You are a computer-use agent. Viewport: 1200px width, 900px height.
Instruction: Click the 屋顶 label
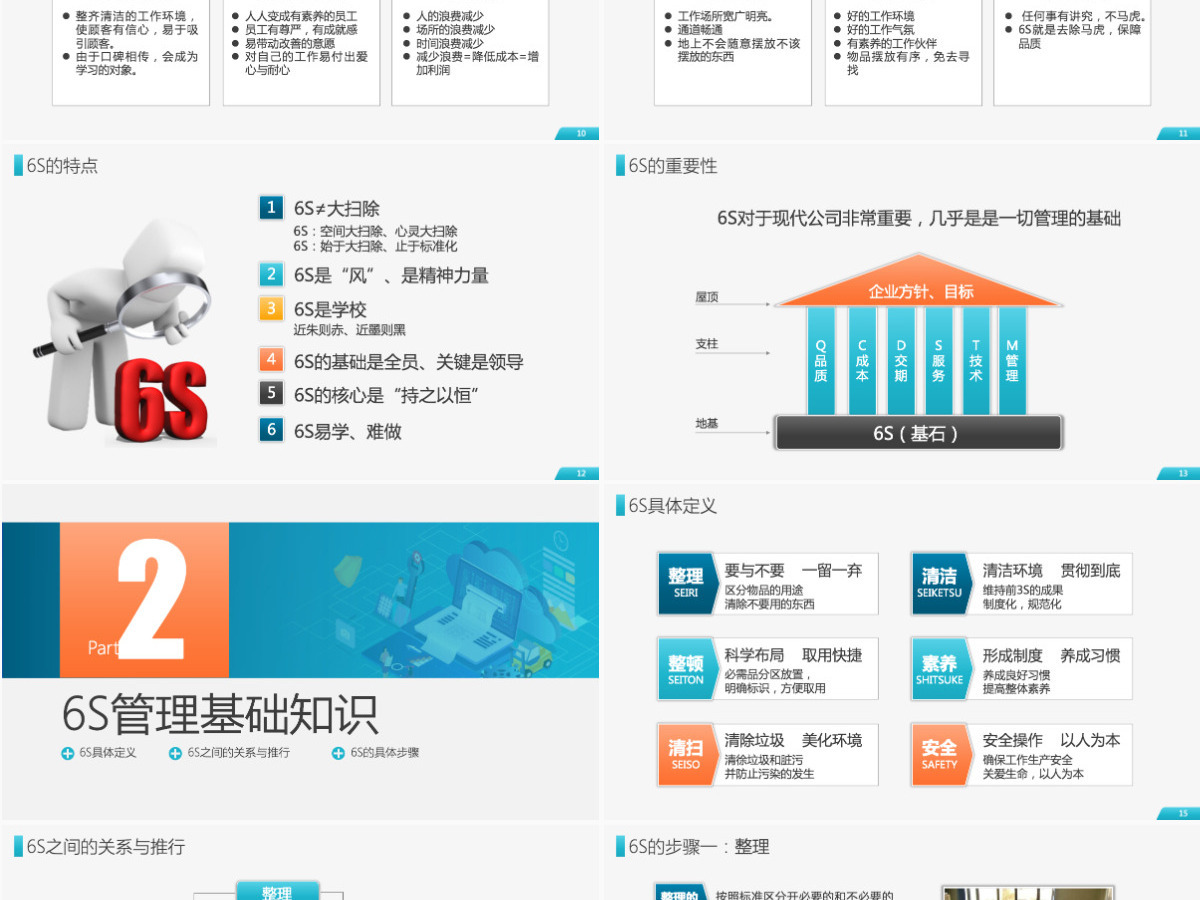pyautogui.click(x=707, y=297)
